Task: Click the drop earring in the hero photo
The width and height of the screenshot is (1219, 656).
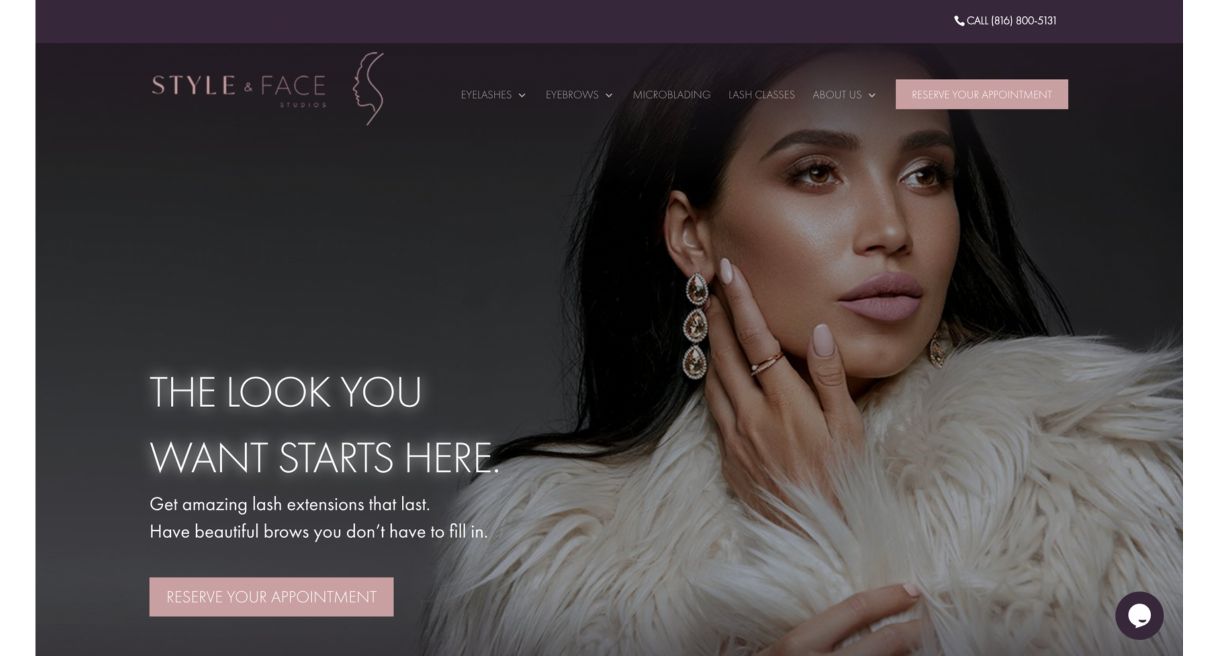Action: [x=696, y=325]
